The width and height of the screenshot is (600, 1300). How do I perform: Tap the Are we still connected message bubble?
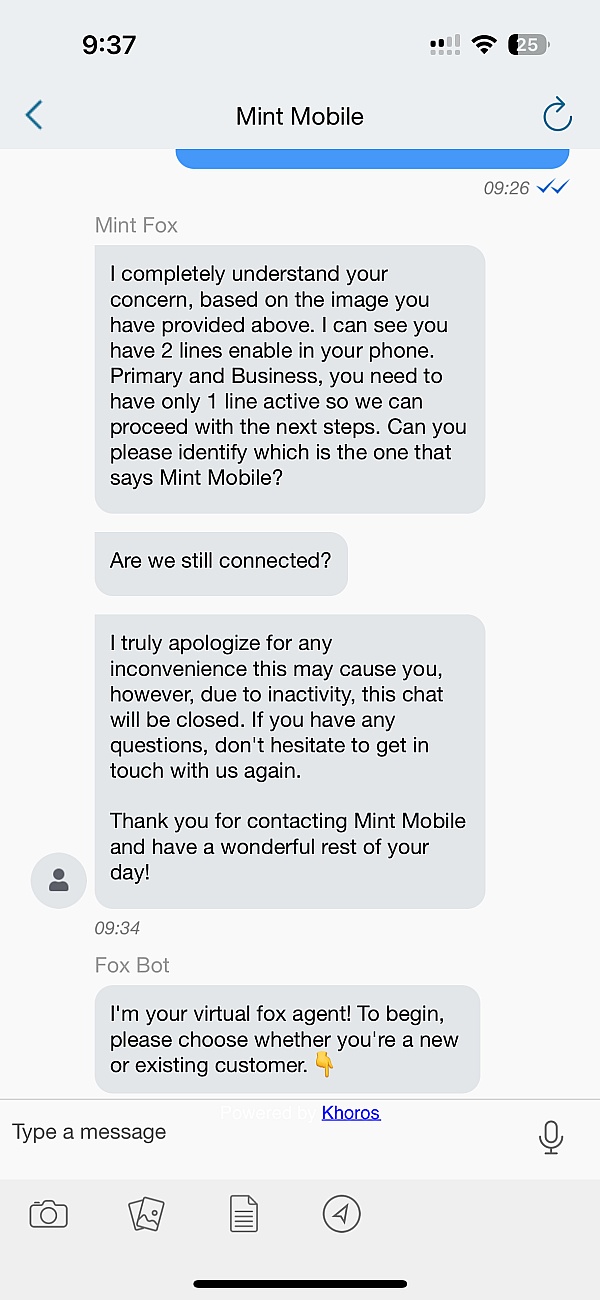coord(220,561)
